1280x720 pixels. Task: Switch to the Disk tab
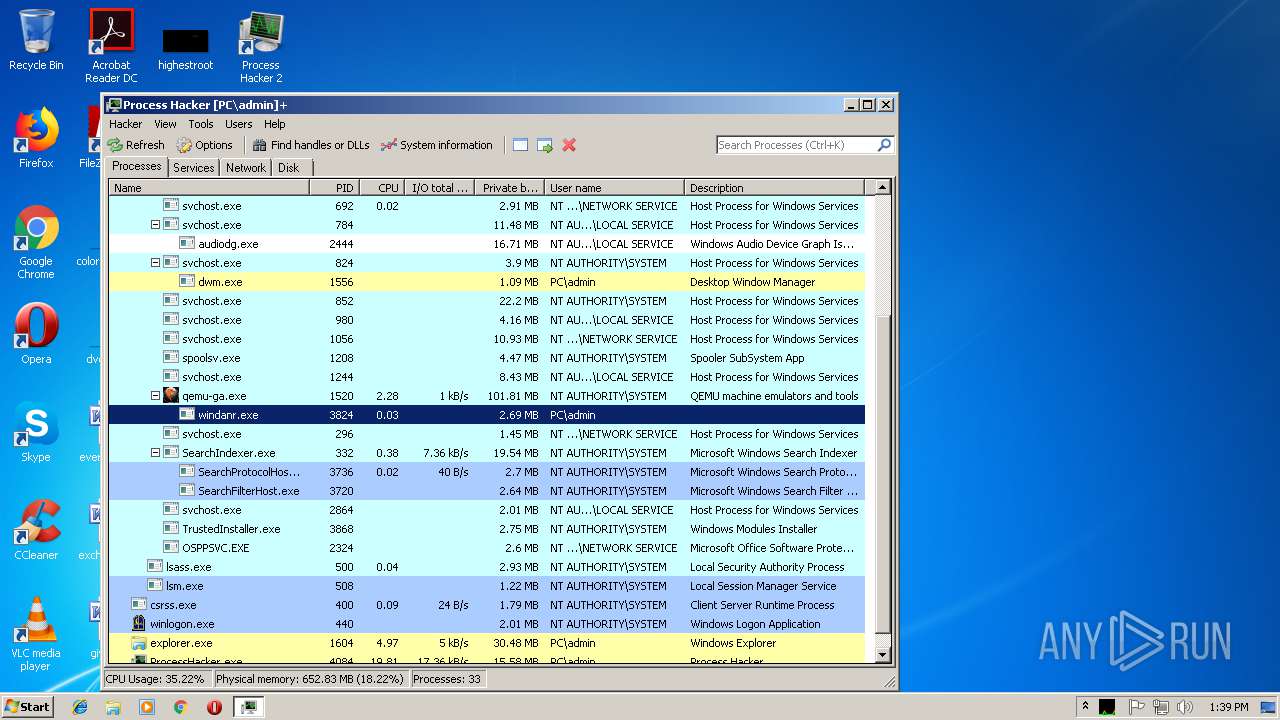288,168
